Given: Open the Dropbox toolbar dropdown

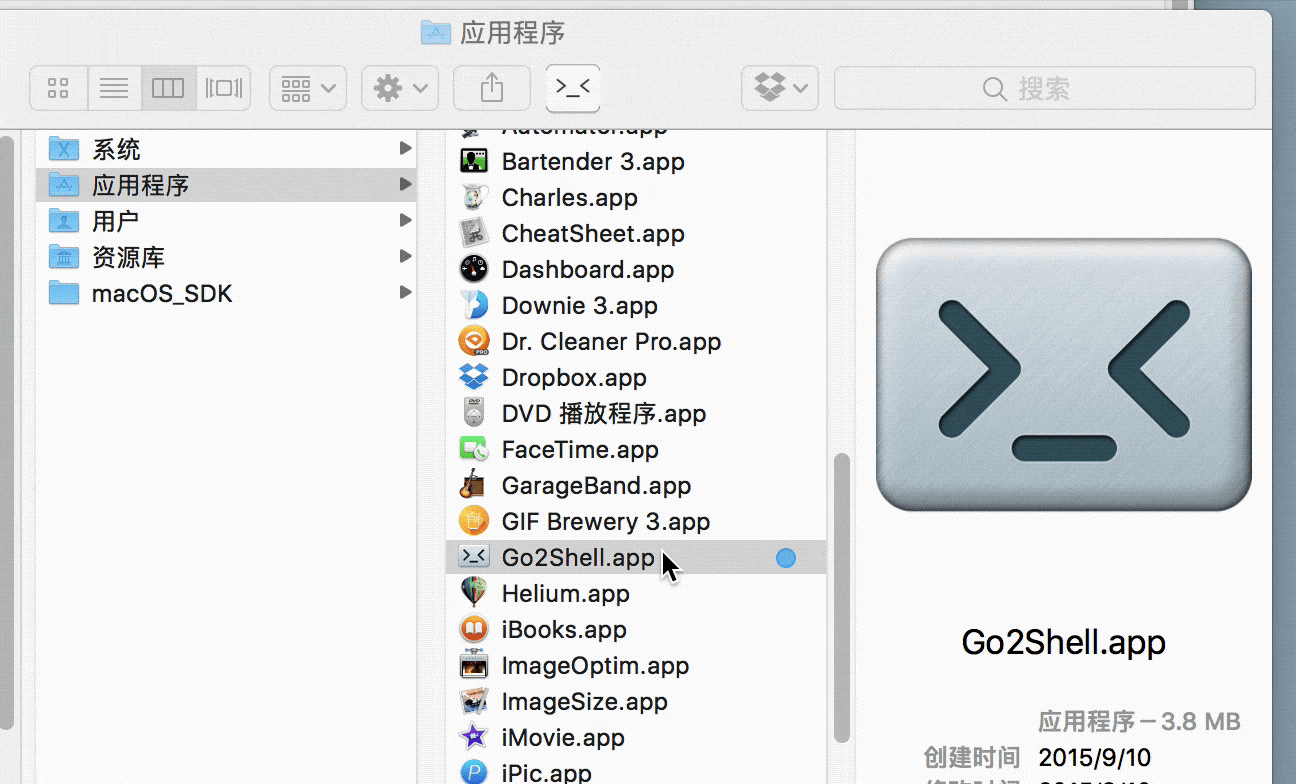Looking at the screenshot, I should 780,88.
